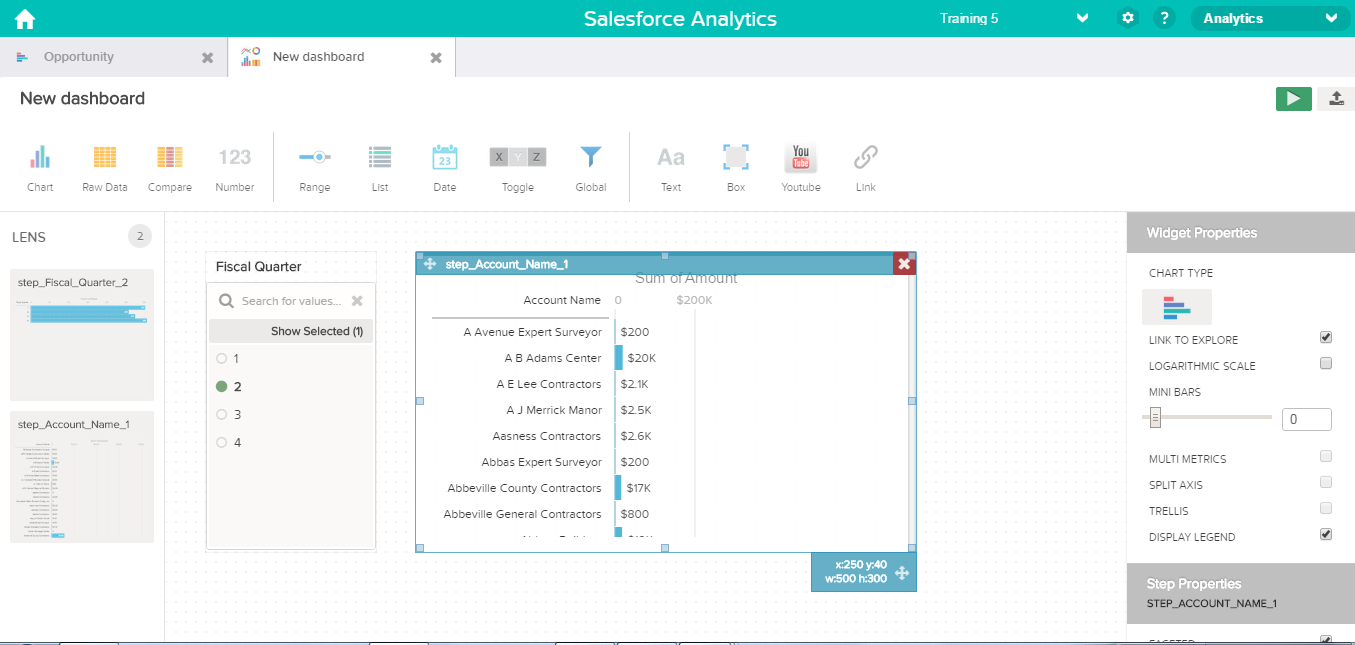Viewport: 1355px width, 645px height.
Task: Clear the Fiscal Quarter search field
Action: coord(357,301)
